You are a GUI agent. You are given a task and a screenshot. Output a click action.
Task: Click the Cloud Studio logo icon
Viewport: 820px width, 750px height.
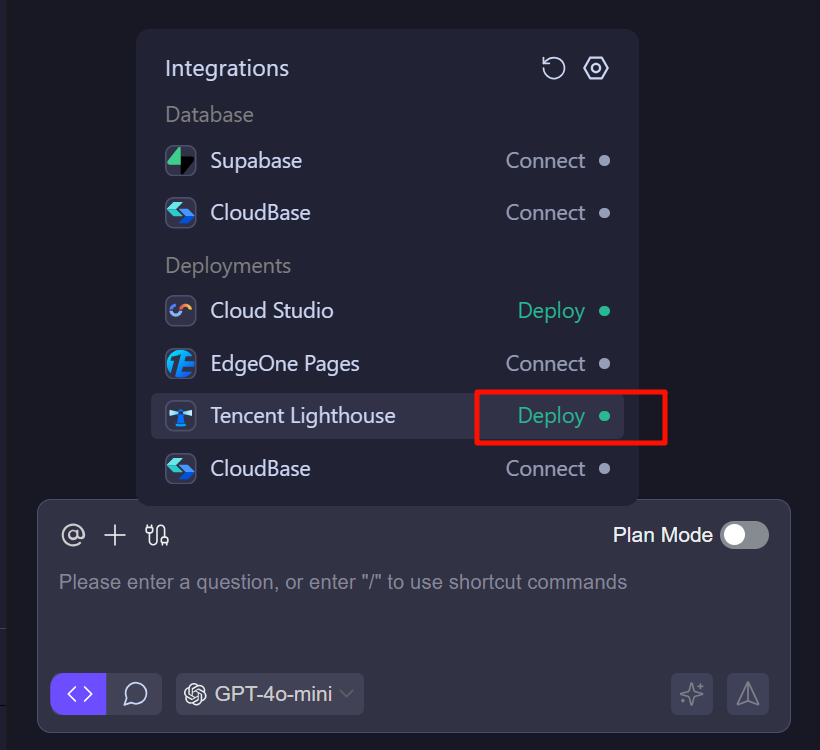click(x=181, y=311)
